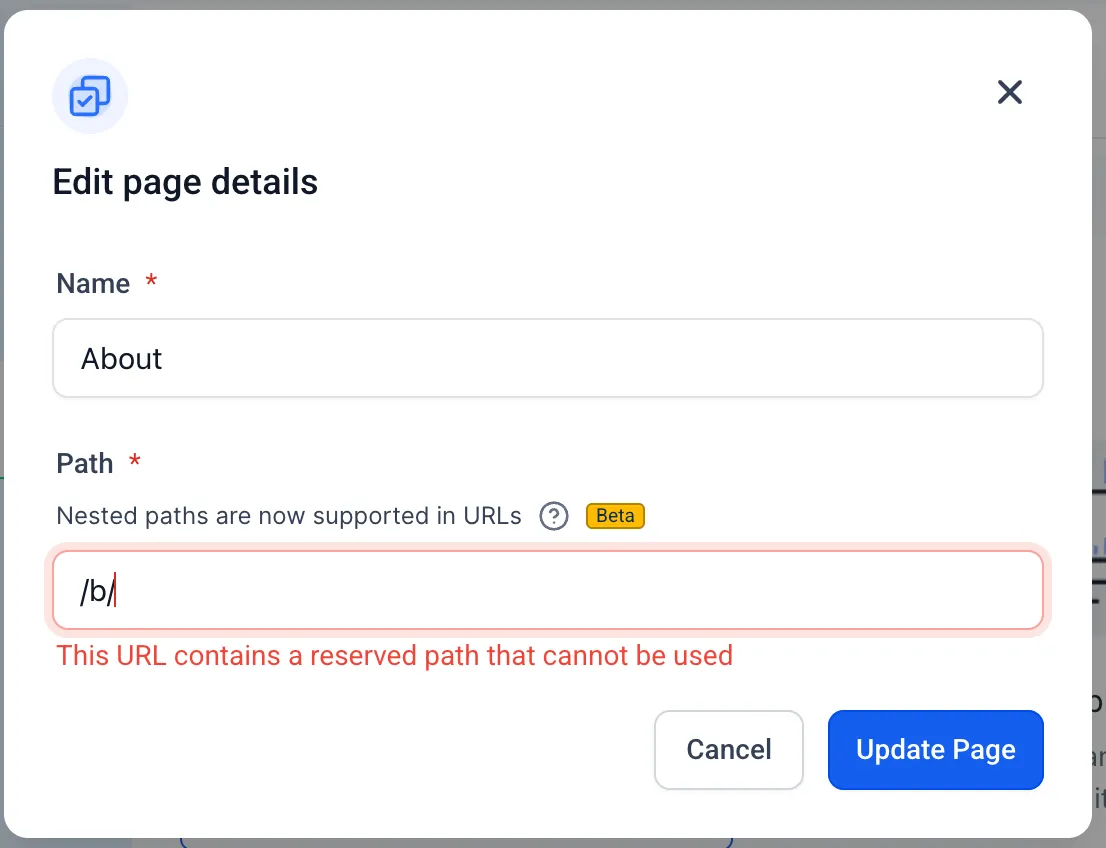
Task: Click the Update Page button
Action: coord(935,749)
